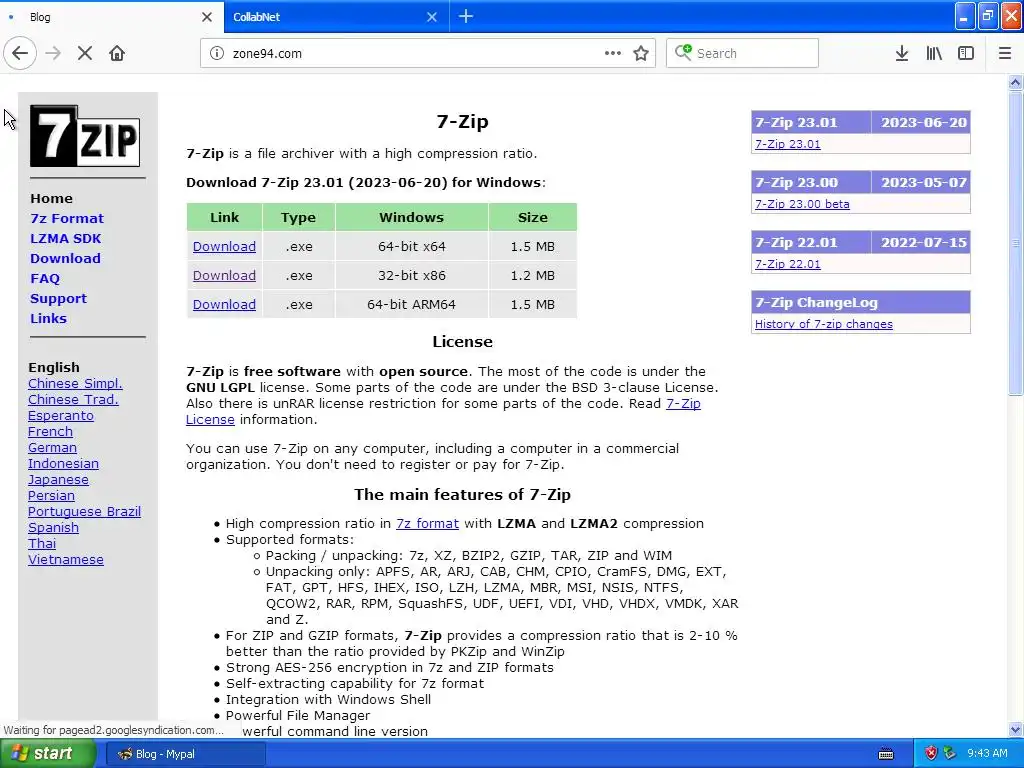Switch to the Blog tab
The width and height of the screenshot is (1024, 768).
[x=112, y=17]
